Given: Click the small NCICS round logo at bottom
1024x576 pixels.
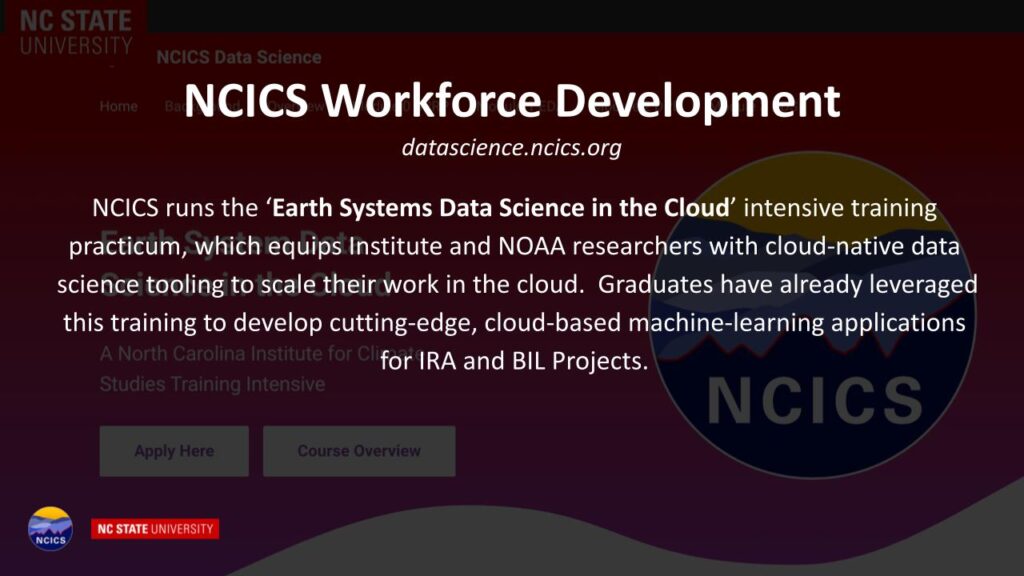Looking at the screenshot, I should click(x=50, y=529).
